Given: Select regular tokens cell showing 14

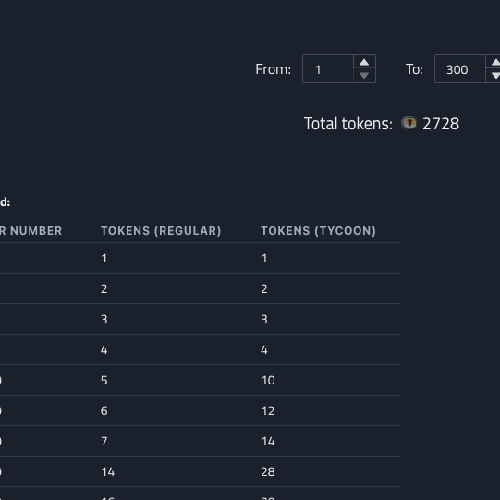Looking at the screenshot, I should pos(108,472).
